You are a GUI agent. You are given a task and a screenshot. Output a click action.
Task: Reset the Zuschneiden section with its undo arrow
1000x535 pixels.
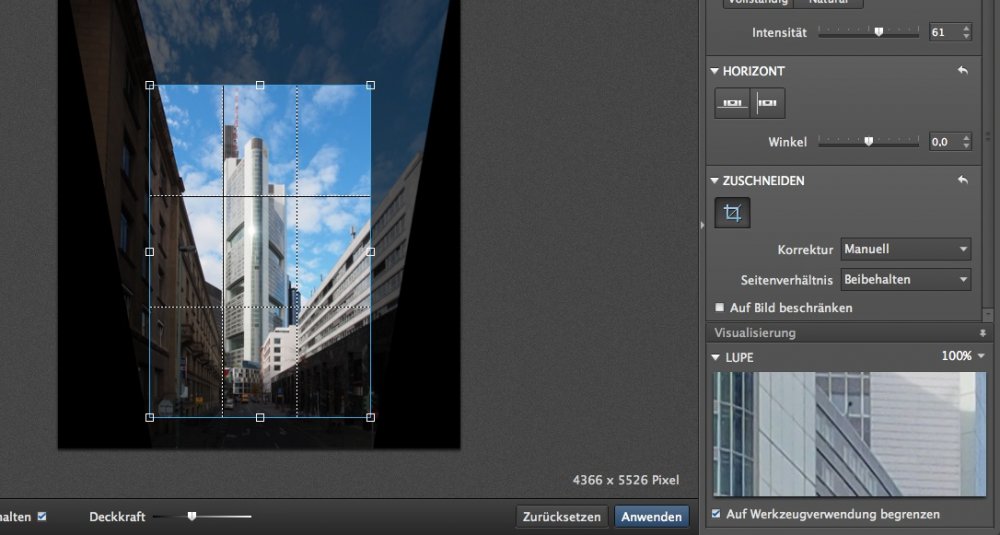pyautogui.click(x=962, y=181)
